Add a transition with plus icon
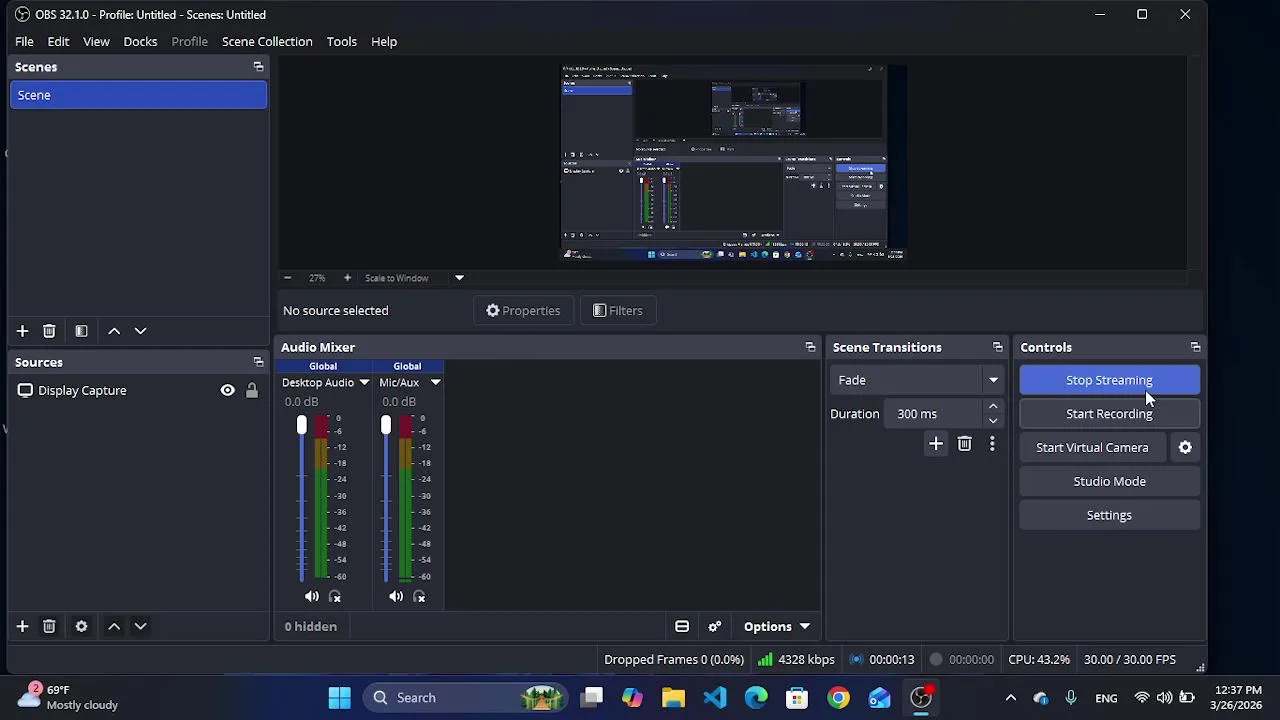The image size is (1280, 720). (x=936, y=444)
